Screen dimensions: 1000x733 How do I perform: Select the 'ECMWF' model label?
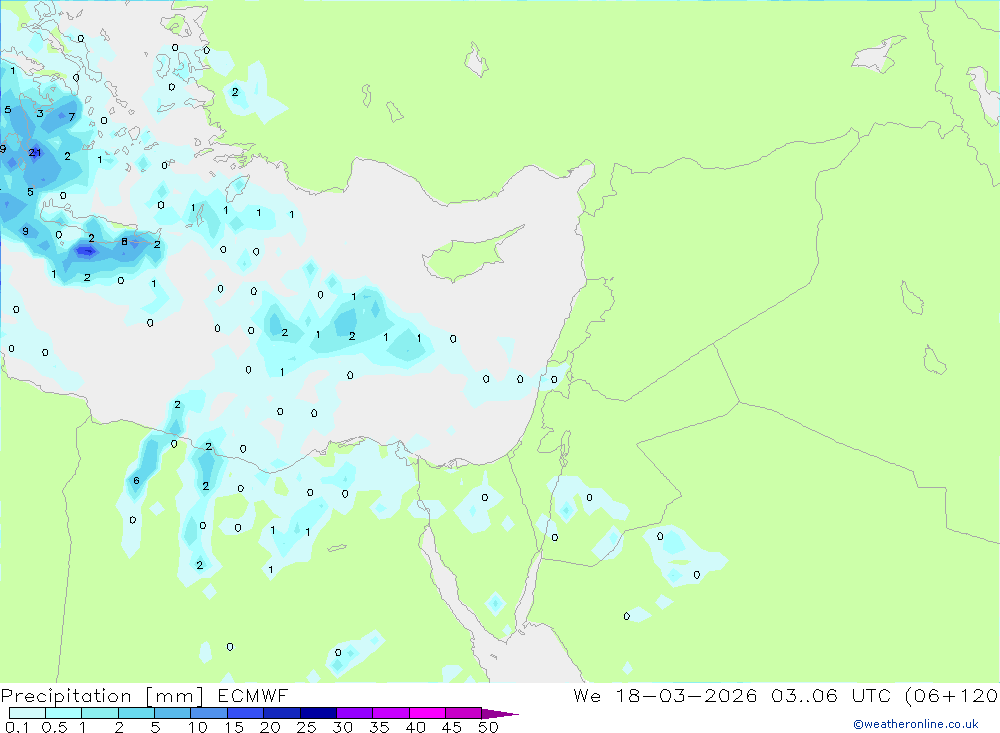[x=253, y=696]
